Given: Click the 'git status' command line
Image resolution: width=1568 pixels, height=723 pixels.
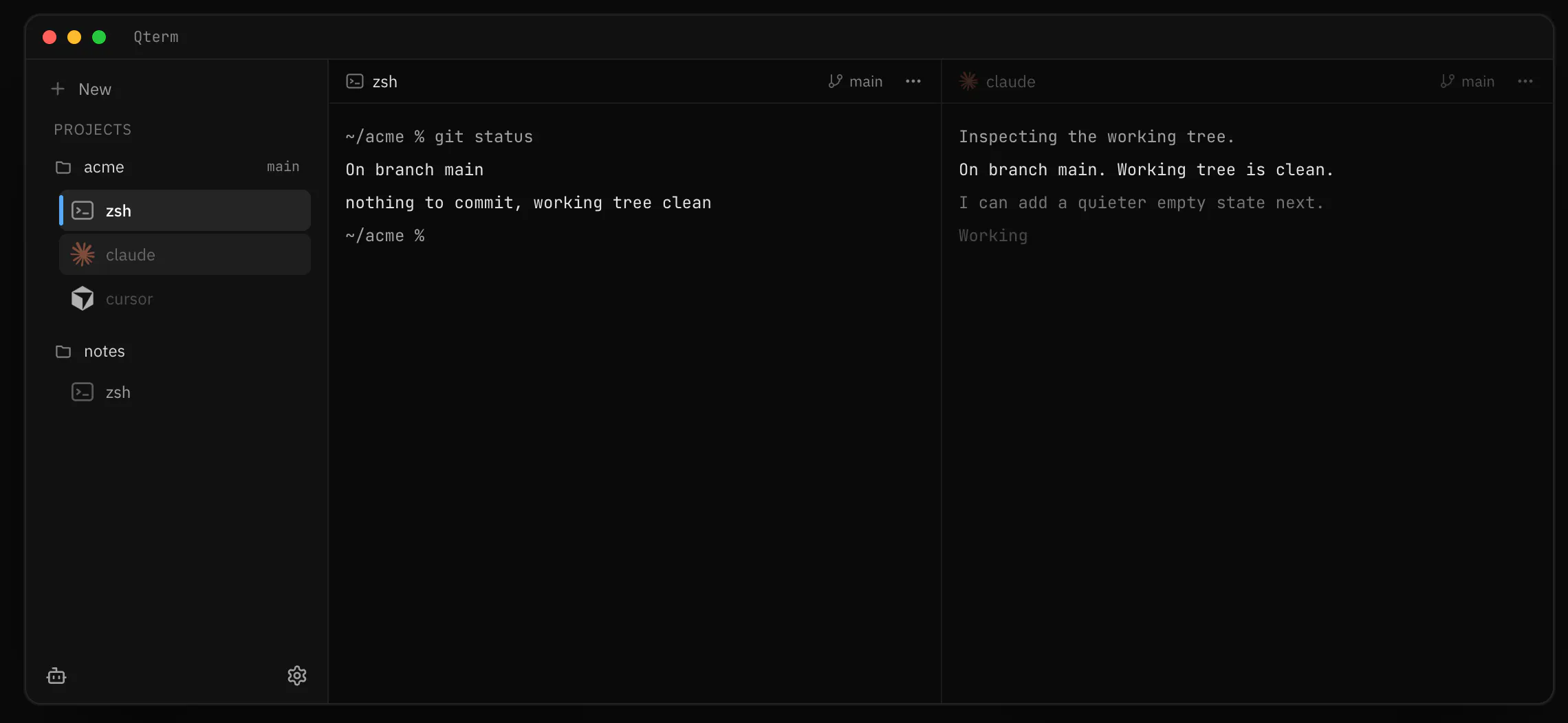Looking at the screenshot, I should pos(439,137).
